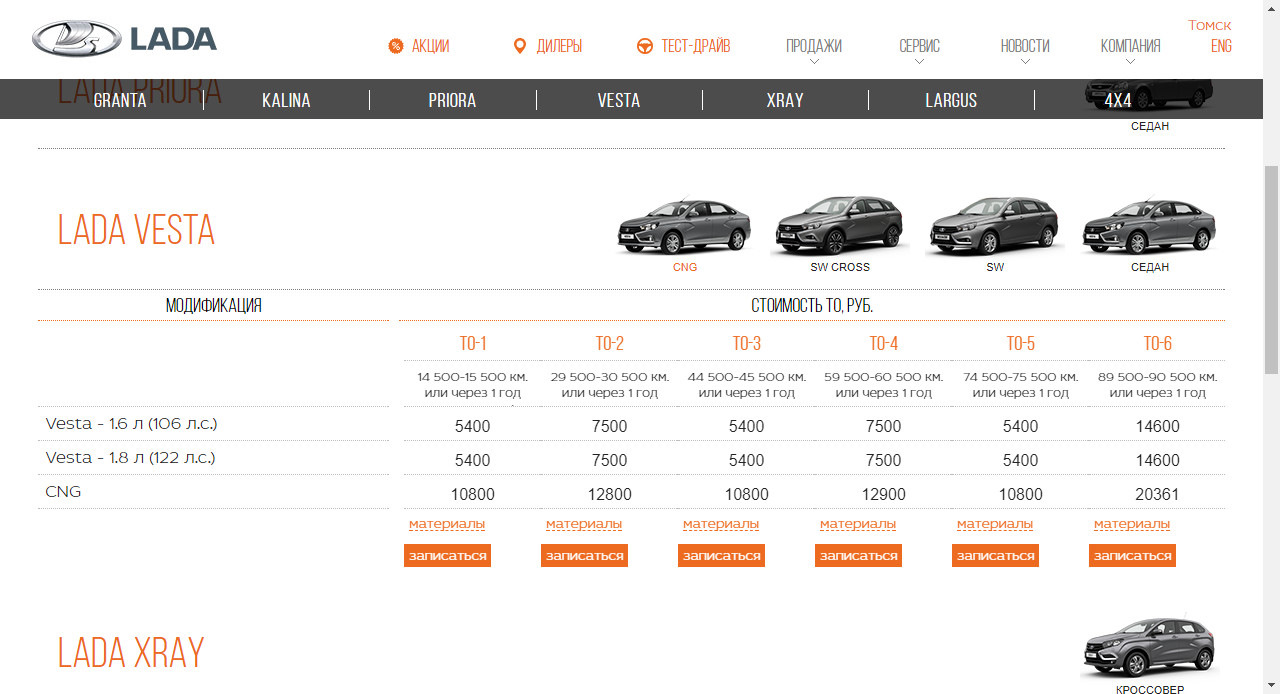Image resolution: width=1280 pixels, height=694 pixels.
Task: Expand the КОМПАНИЯ dropdown menu
Action: (1130, 47)
